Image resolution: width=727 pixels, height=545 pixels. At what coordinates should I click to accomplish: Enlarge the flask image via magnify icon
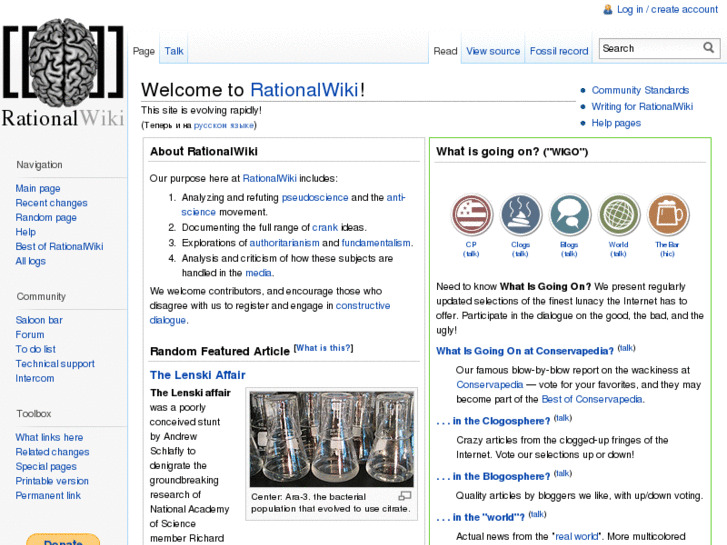point(405,496)
